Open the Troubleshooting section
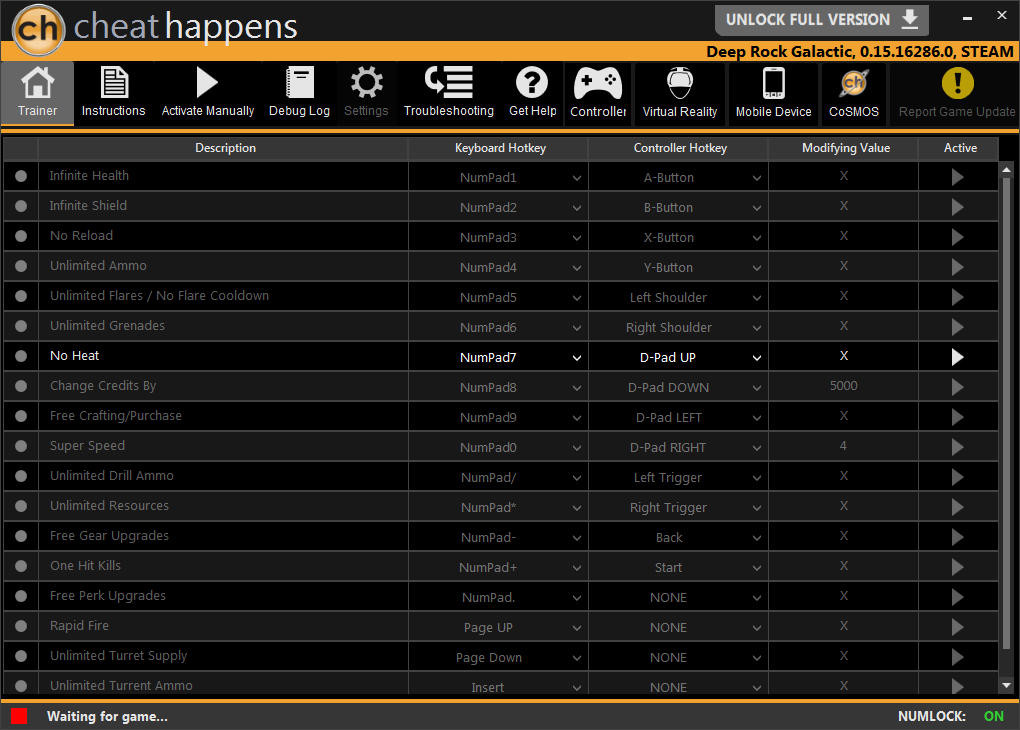1020x730 pixels. click(x=449, y=93)
